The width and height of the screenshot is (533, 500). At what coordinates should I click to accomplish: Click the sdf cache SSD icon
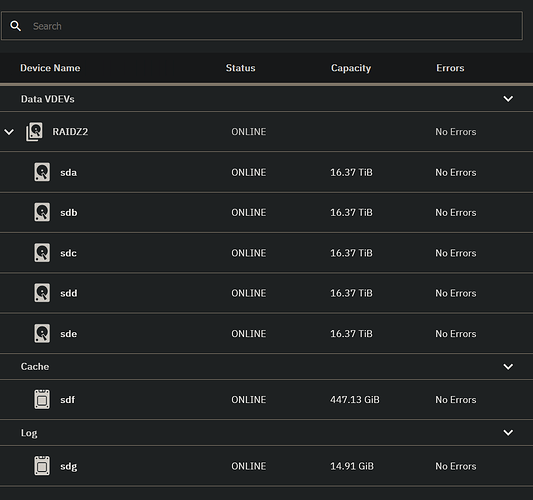coord(42,399)
